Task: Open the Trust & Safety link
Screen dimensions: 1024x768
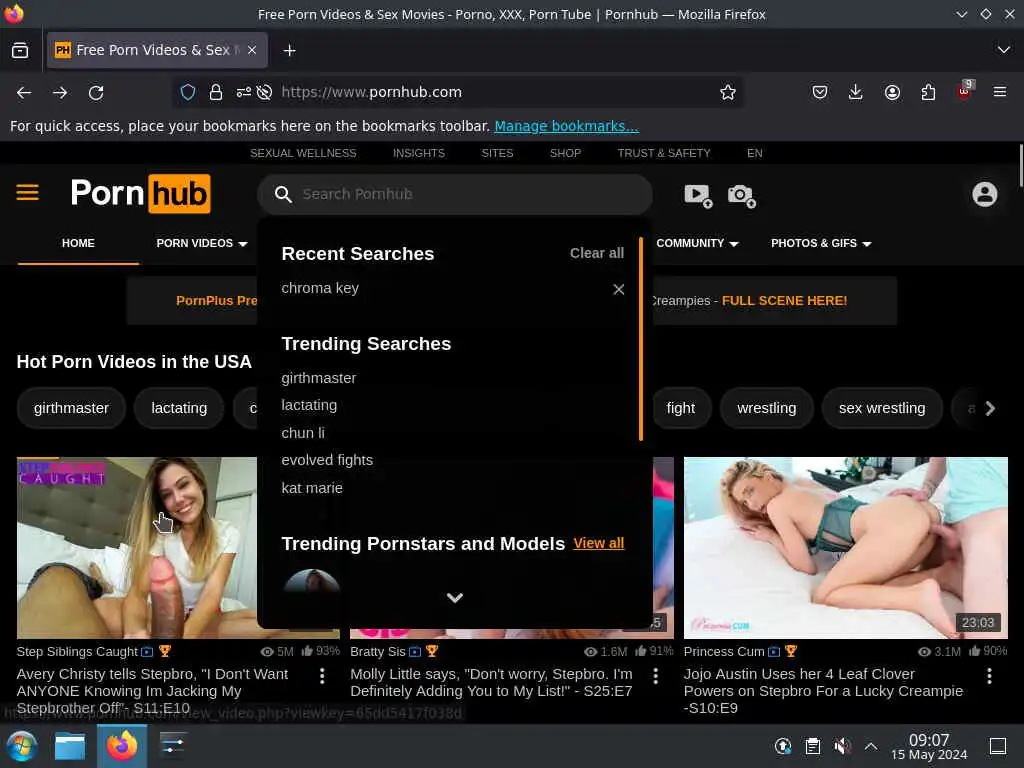Action: click(x=664, y=153)
